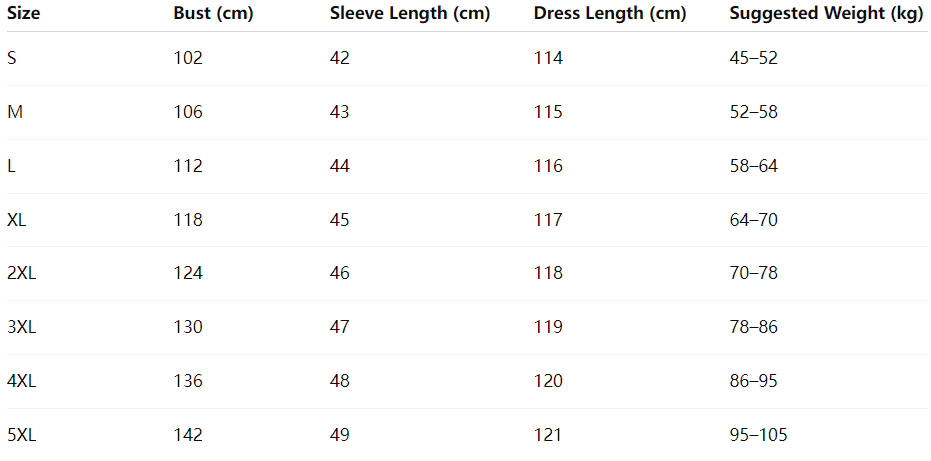Image resolution: width=931 pixels, height=461 pixels.
Task: Select the Sleeve Length (cm) header
Action: [x=408, y=14]
